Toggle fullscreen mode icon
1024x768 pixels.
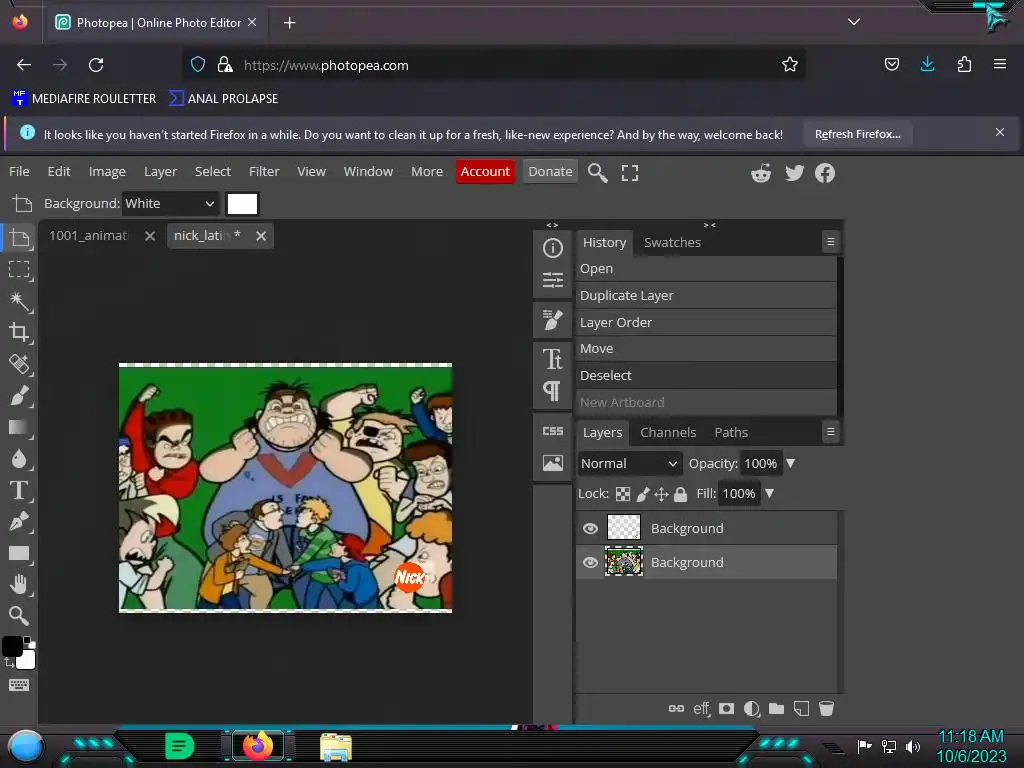(x=630, y=172)
